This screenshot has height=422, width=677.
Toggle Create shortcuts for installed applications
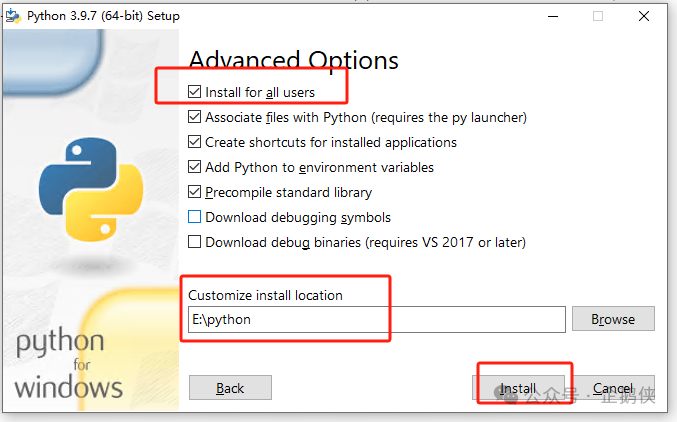pyautogui.click(x=194, y=142)
